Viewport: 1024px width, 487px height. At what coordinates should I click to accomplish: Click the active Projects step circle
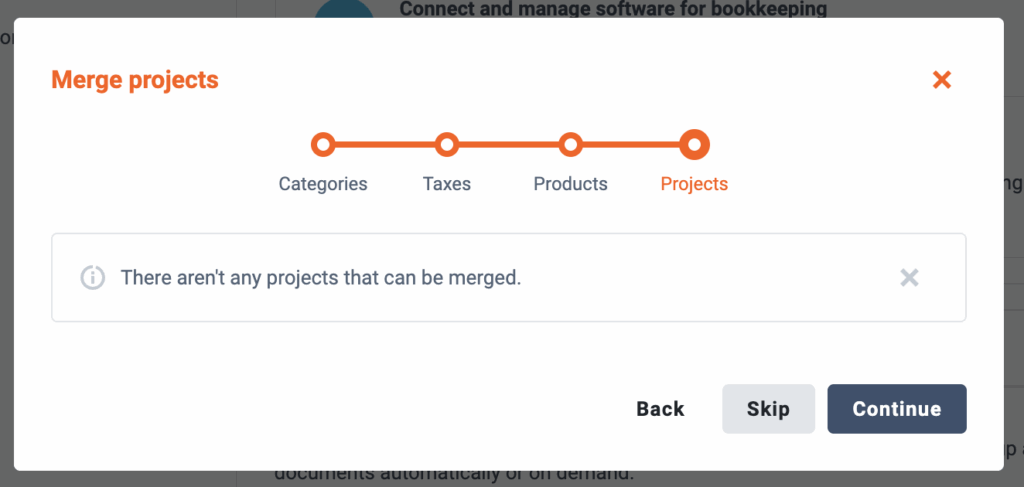point(694,144)
